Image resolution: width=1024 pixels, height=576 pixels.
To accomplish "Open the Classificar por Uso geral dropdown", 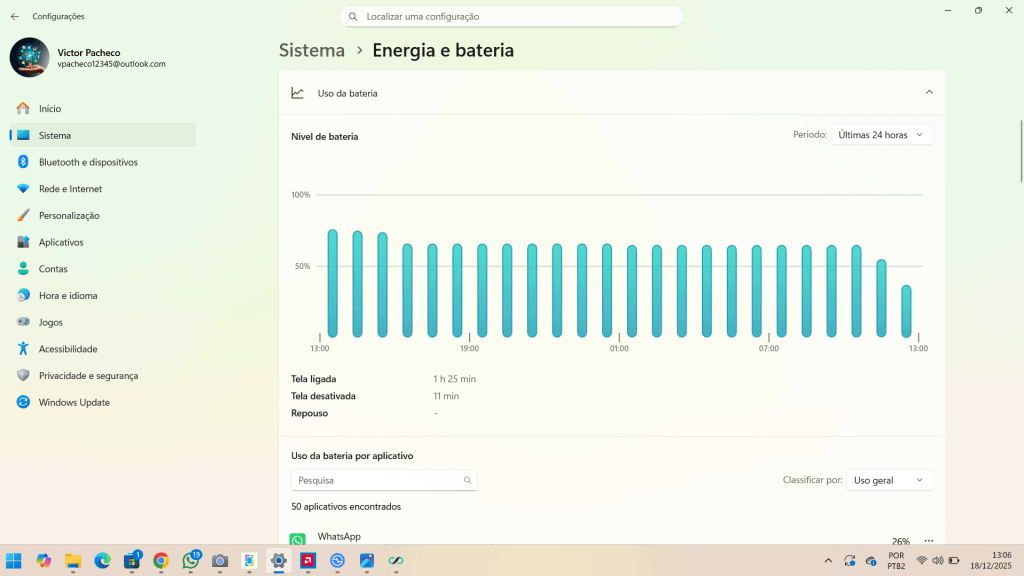I will click(x=888, y=480).
